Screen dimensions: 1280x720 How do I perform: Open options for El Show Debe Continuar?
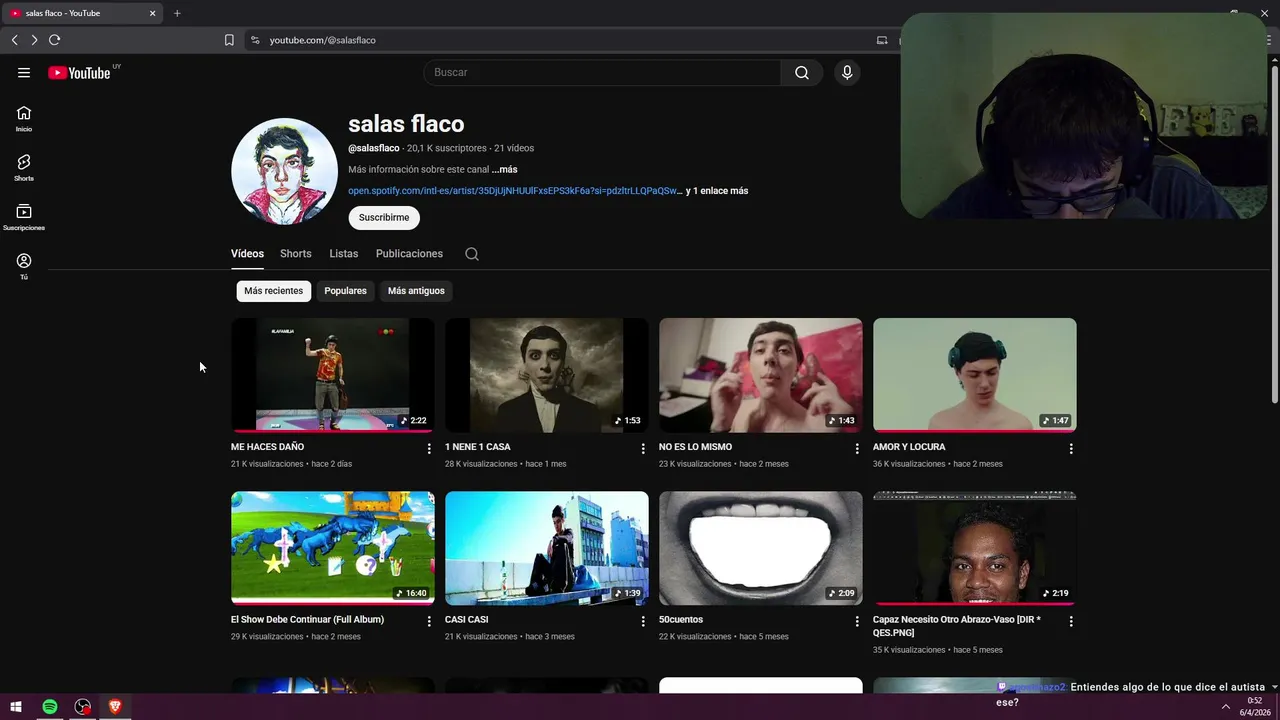429,621
